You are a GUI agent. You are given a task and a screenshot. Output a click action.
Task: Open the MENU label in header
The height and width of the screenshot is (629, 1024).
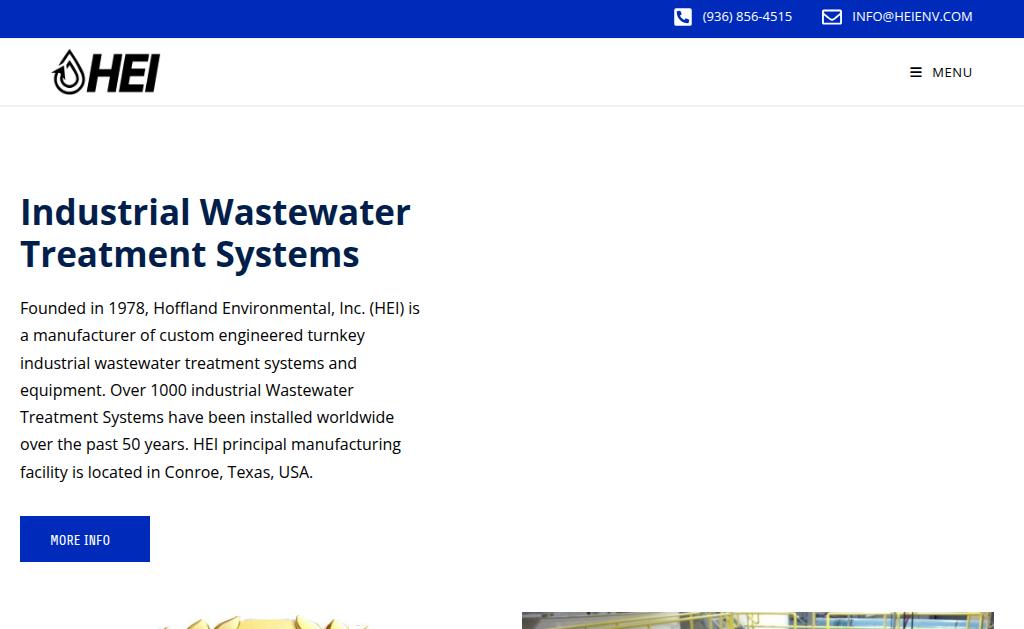pyautogui.click(x=952, y=73)
